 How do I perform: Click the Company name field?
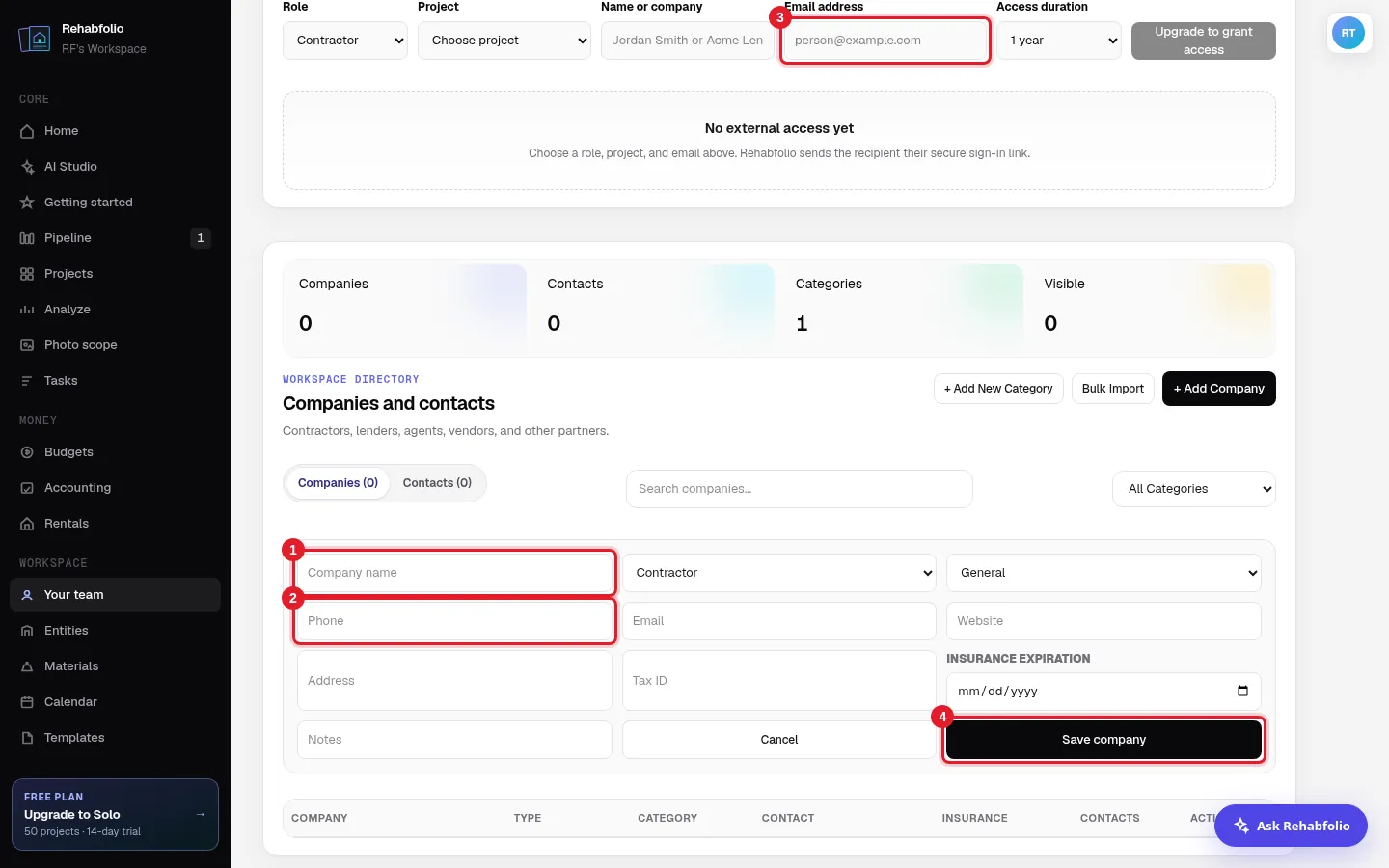pos(454,573)
